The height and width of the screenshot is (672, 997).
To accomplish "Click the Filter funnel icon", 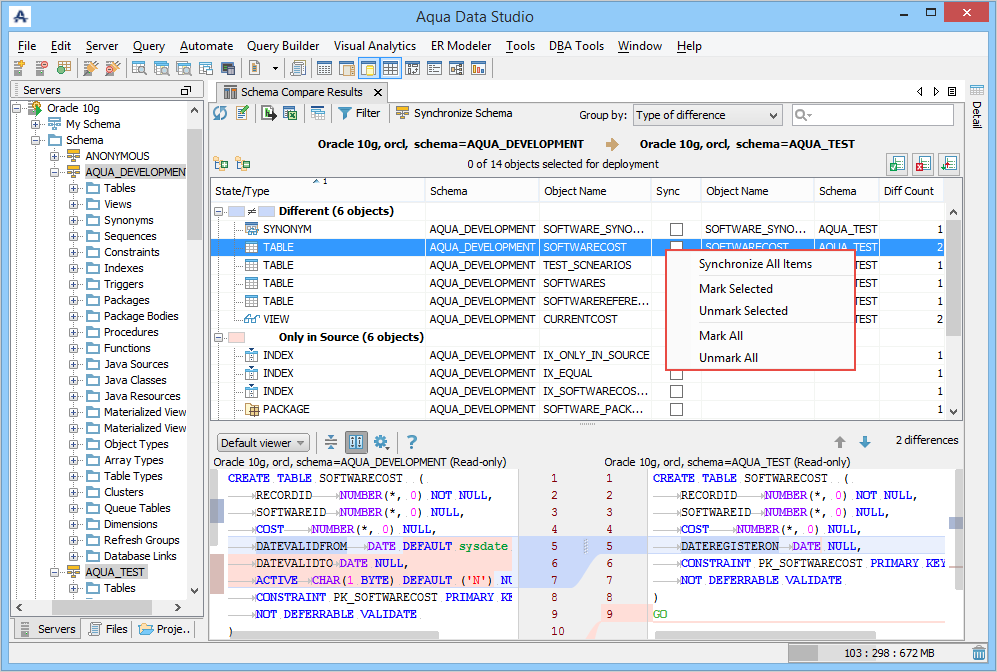I will (x=345, y=114).
